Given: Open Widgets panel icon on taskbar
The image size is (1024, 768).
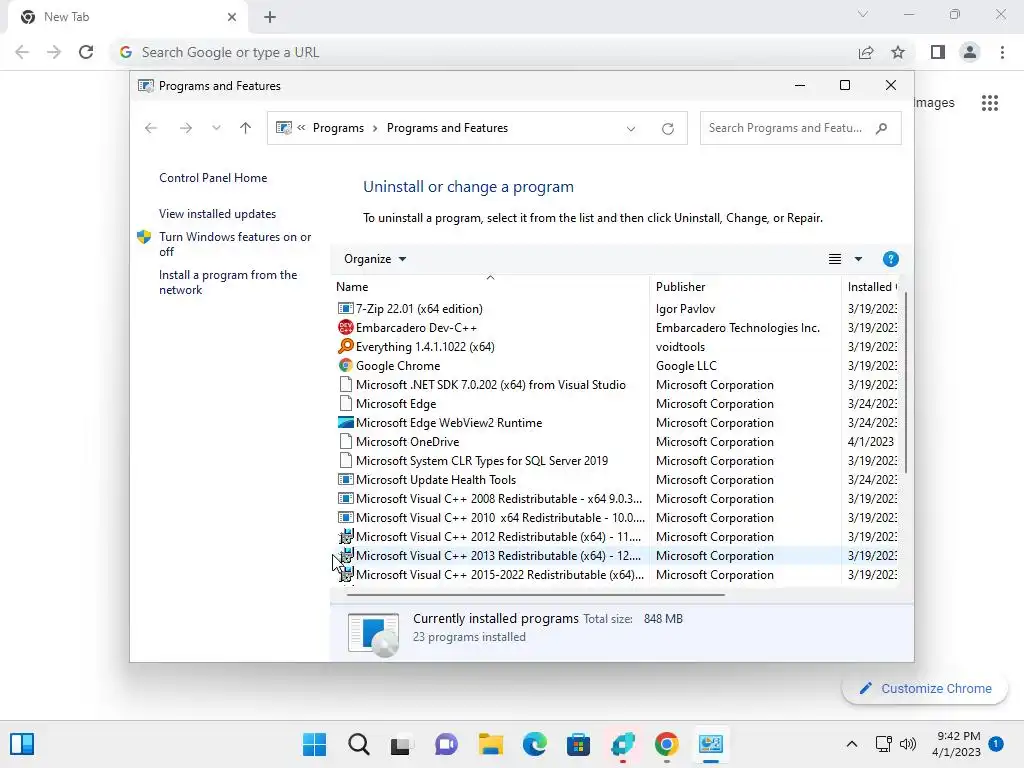Looking at the screenshot, I should pos(22,744).
